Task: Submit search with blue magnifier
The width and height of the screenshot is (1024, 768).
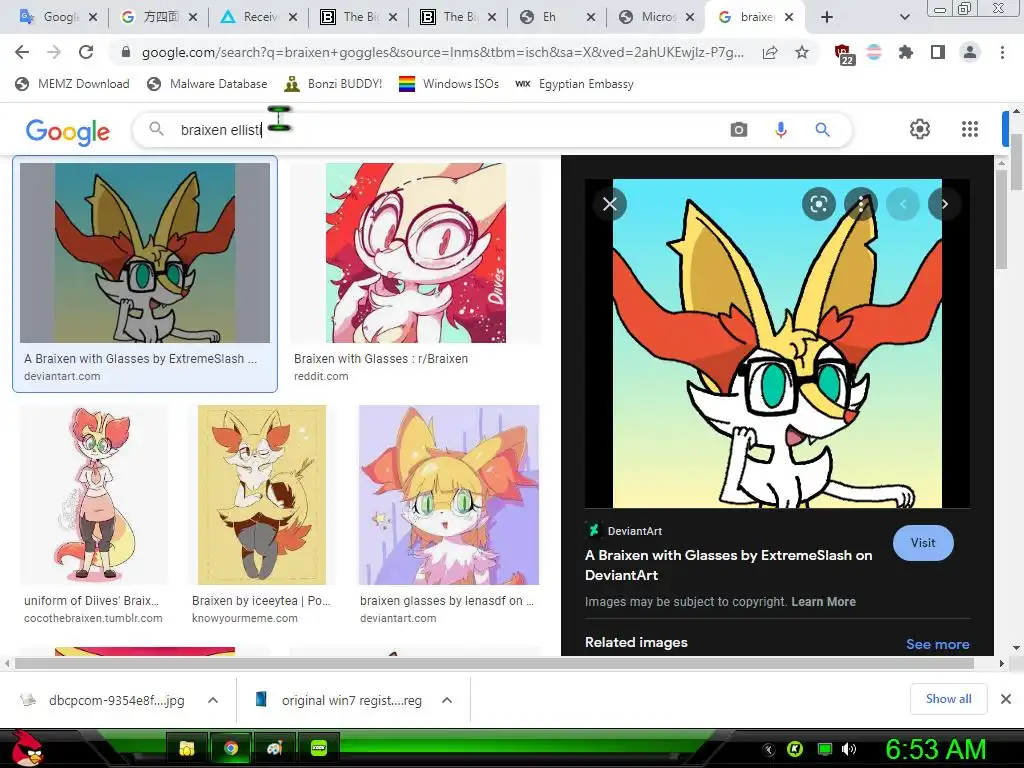Action: pyautogui.click(x=822, y=129)
